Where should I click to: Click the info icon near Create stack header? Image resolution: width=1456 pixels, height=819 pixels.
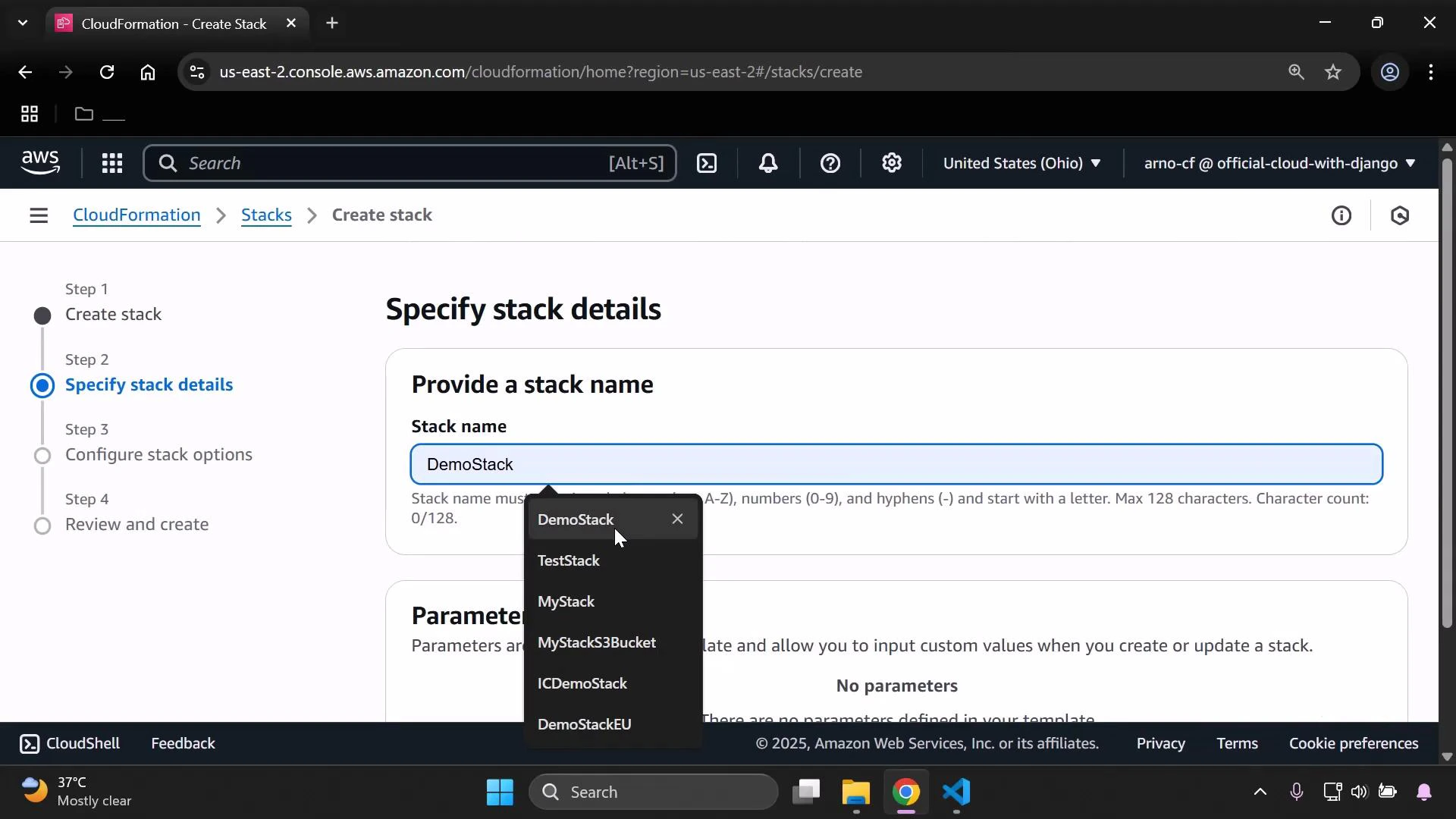1341,215
